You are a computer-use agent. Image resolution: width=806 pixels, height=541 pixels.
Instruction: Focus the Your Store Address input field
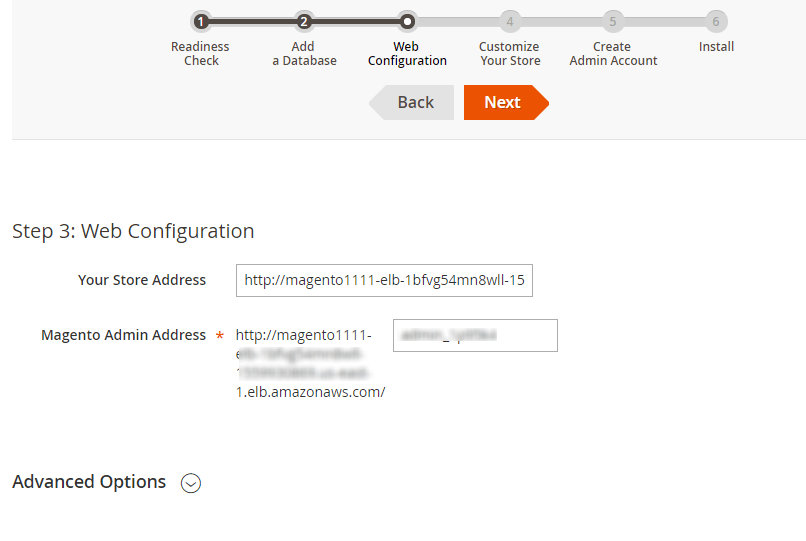tap(385, 281)
